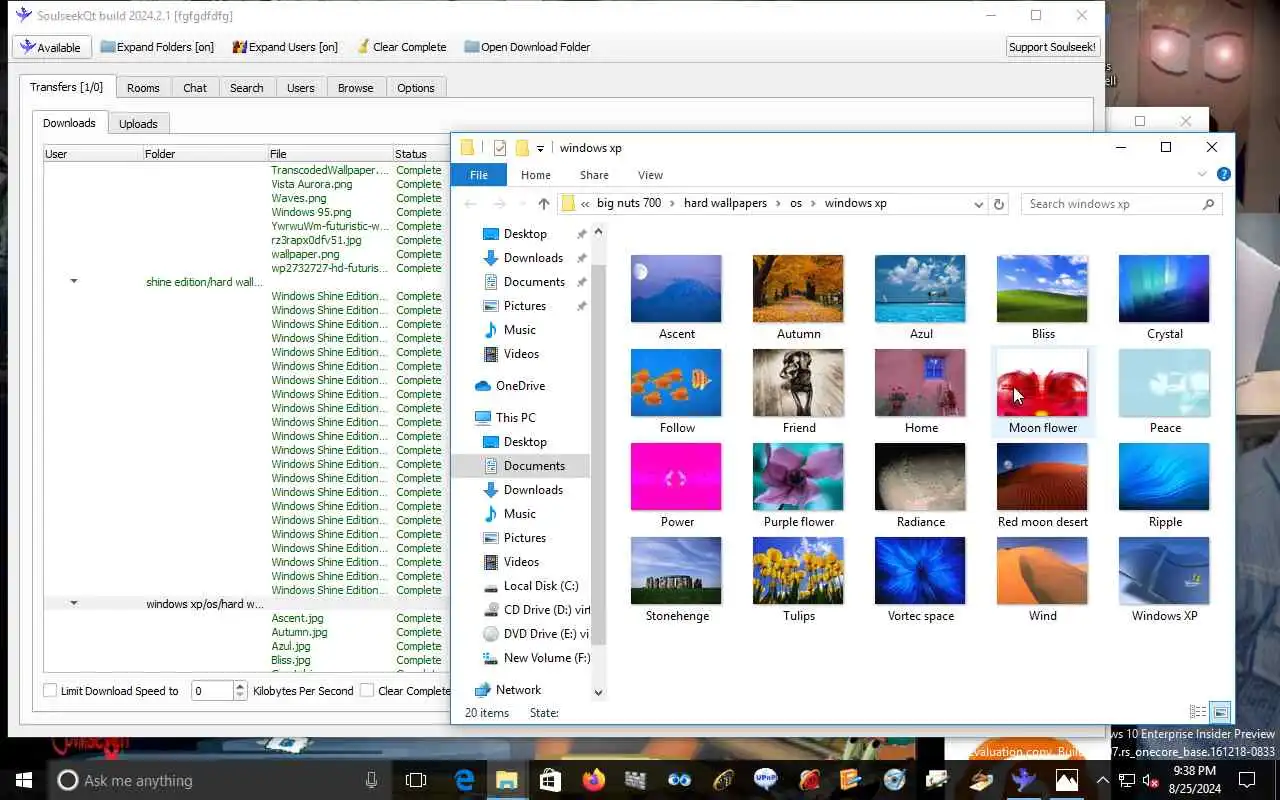
Task: Open the Home ribbon tab in Explorer
Action: pyautogui.click(x=535, y=175)
